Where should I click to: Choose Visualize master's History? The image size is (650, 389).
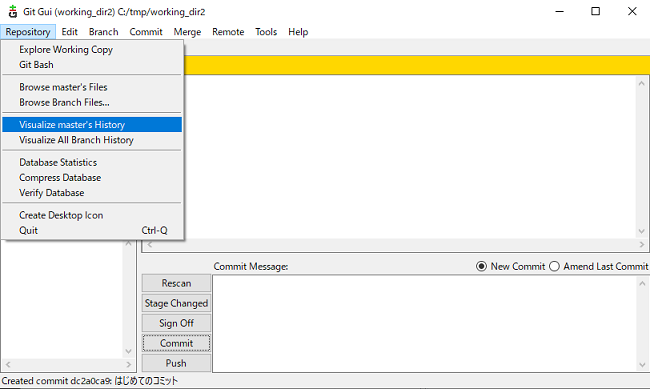point(92,124)
